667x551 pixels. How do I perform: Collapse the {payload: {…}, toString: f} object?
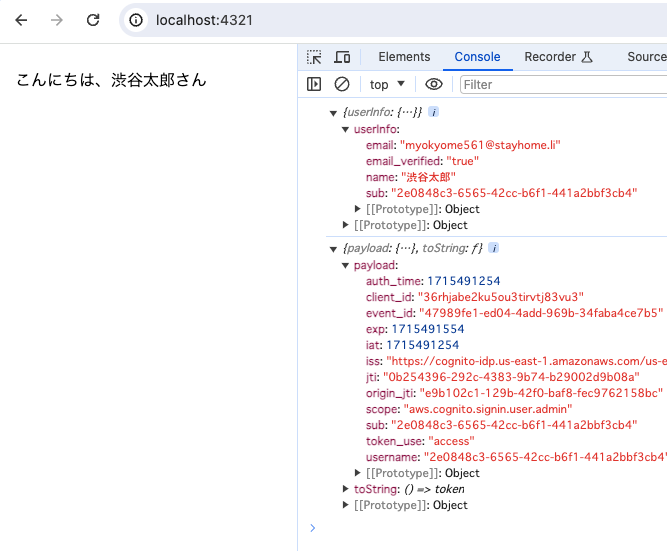(333, 249)
